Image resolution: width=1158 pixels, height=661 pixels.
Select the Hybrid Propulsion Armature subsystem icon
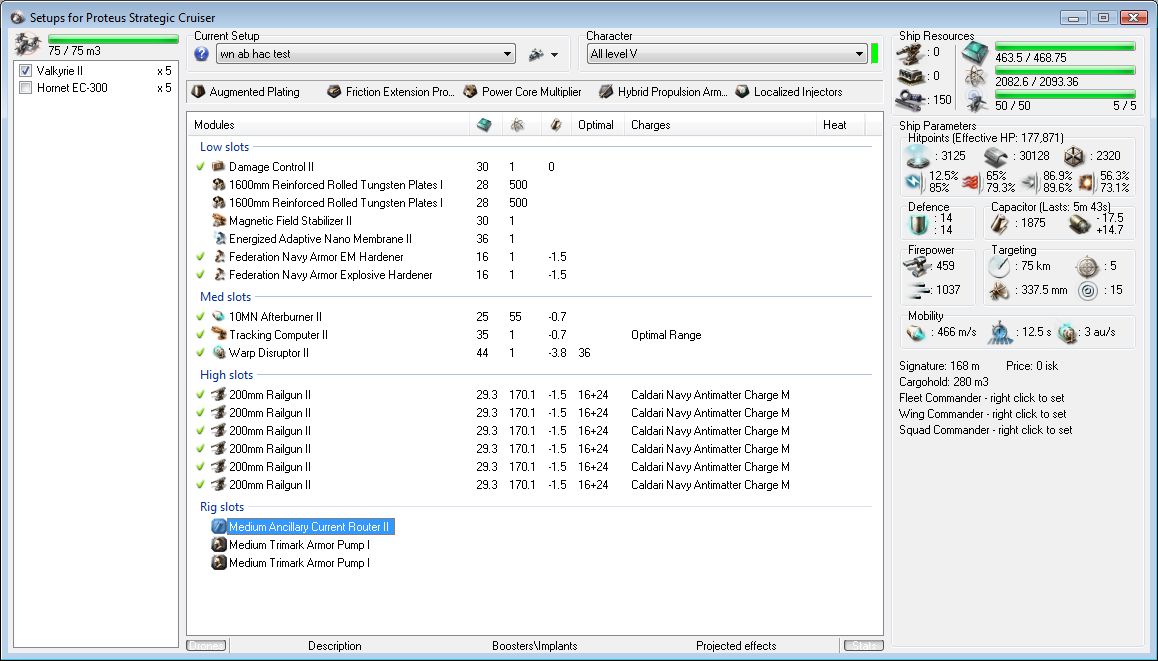pos(606,92)
